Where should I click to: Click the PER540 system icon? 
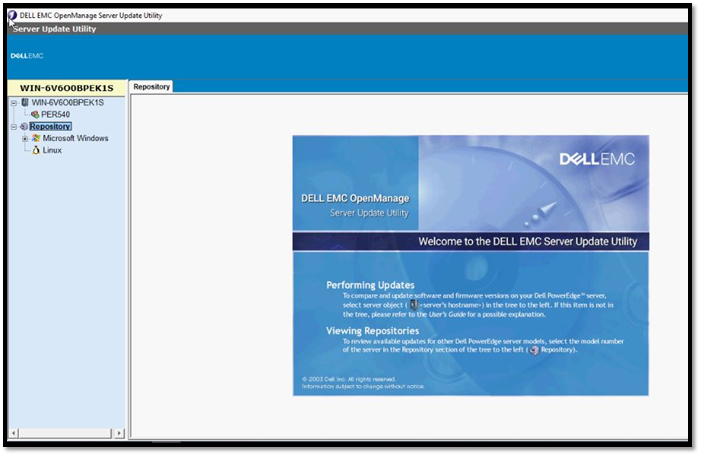pos(35,114)
